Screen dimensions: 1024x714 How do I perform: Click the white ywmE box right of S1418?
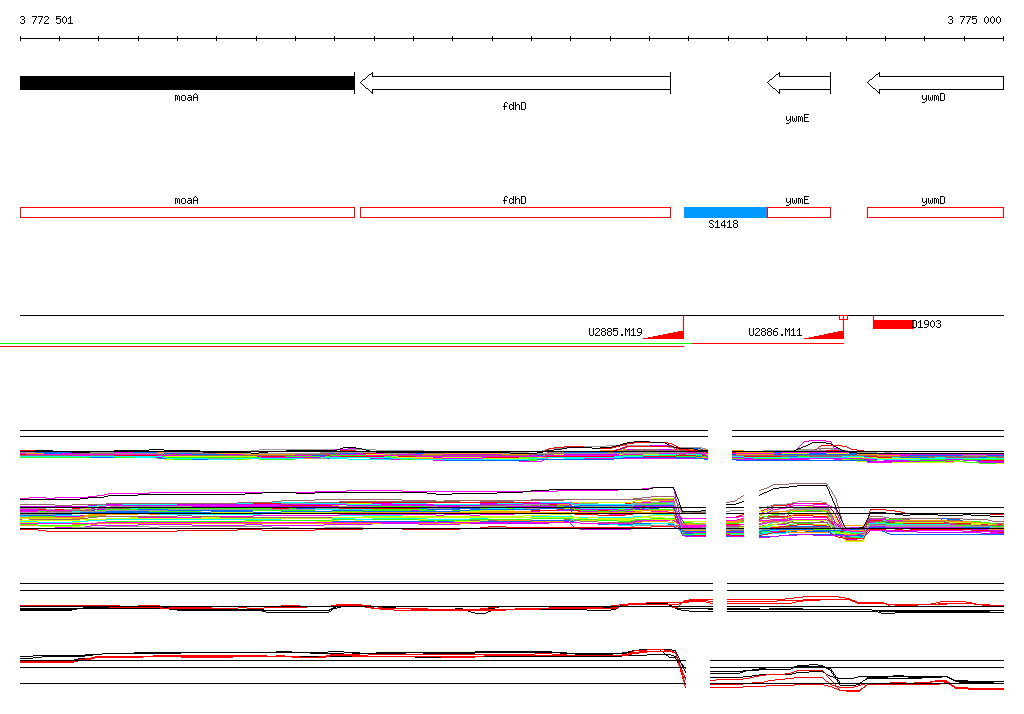point(799,212)
